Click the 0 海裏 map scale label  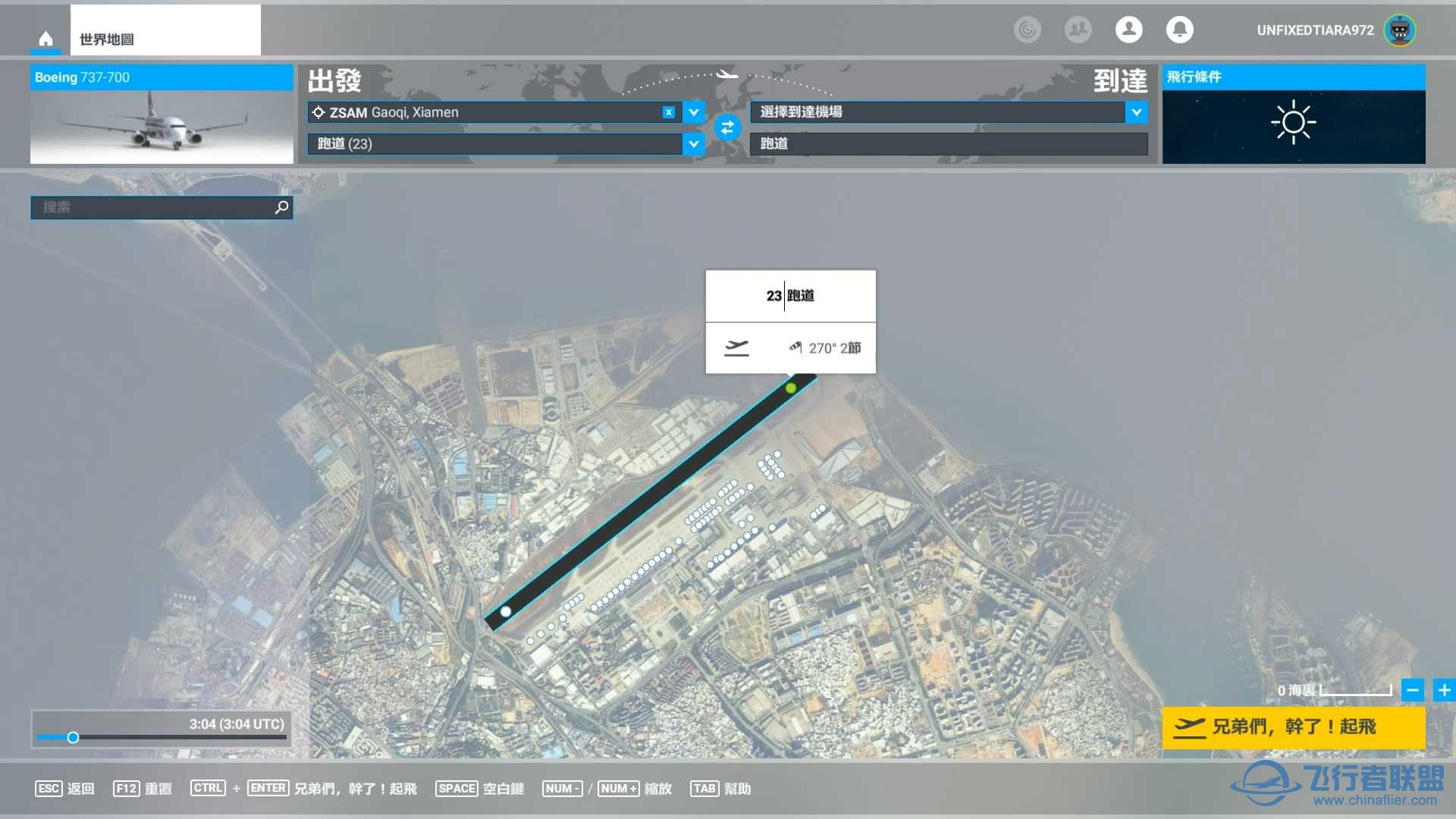pyautogui.click(x=1296, y=690)
